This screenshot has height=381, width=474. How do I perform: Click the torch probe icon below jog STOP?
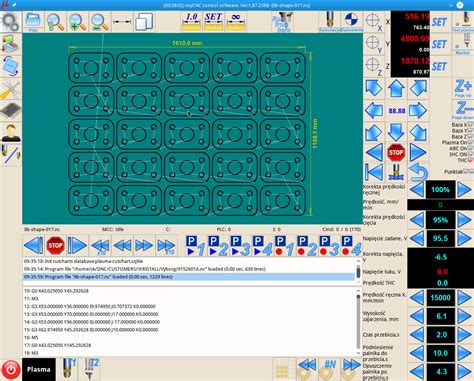click(396, 173)
